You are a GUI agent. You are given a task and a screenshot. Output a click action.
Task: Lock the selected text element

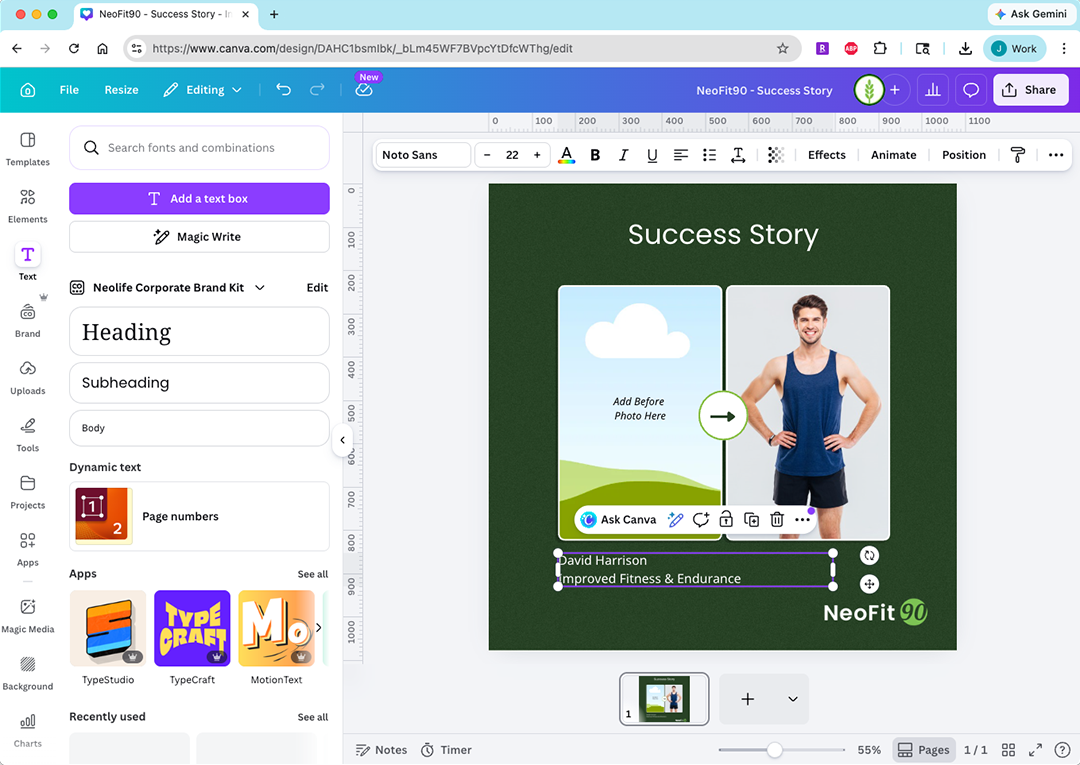click(x=726, y=520)
